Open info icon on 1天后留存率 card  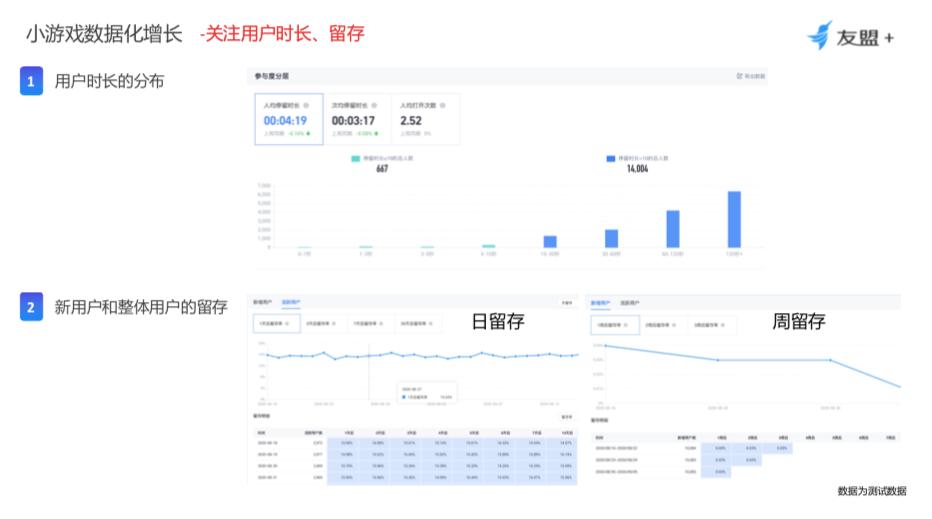tap(288, 324)
